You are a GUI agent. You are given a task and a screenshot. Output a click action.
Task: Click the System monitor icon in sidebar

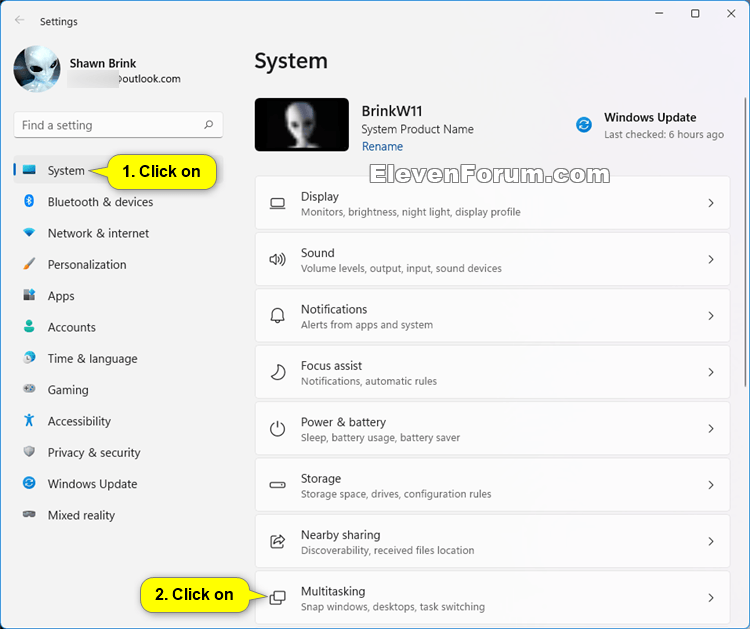[29, 170]
